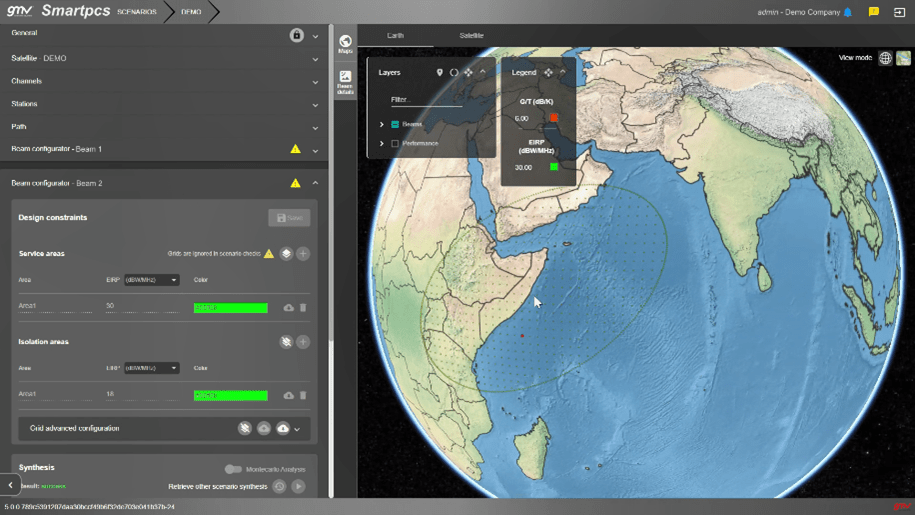Switch to the Satellite tab

[x=471, y=36]
